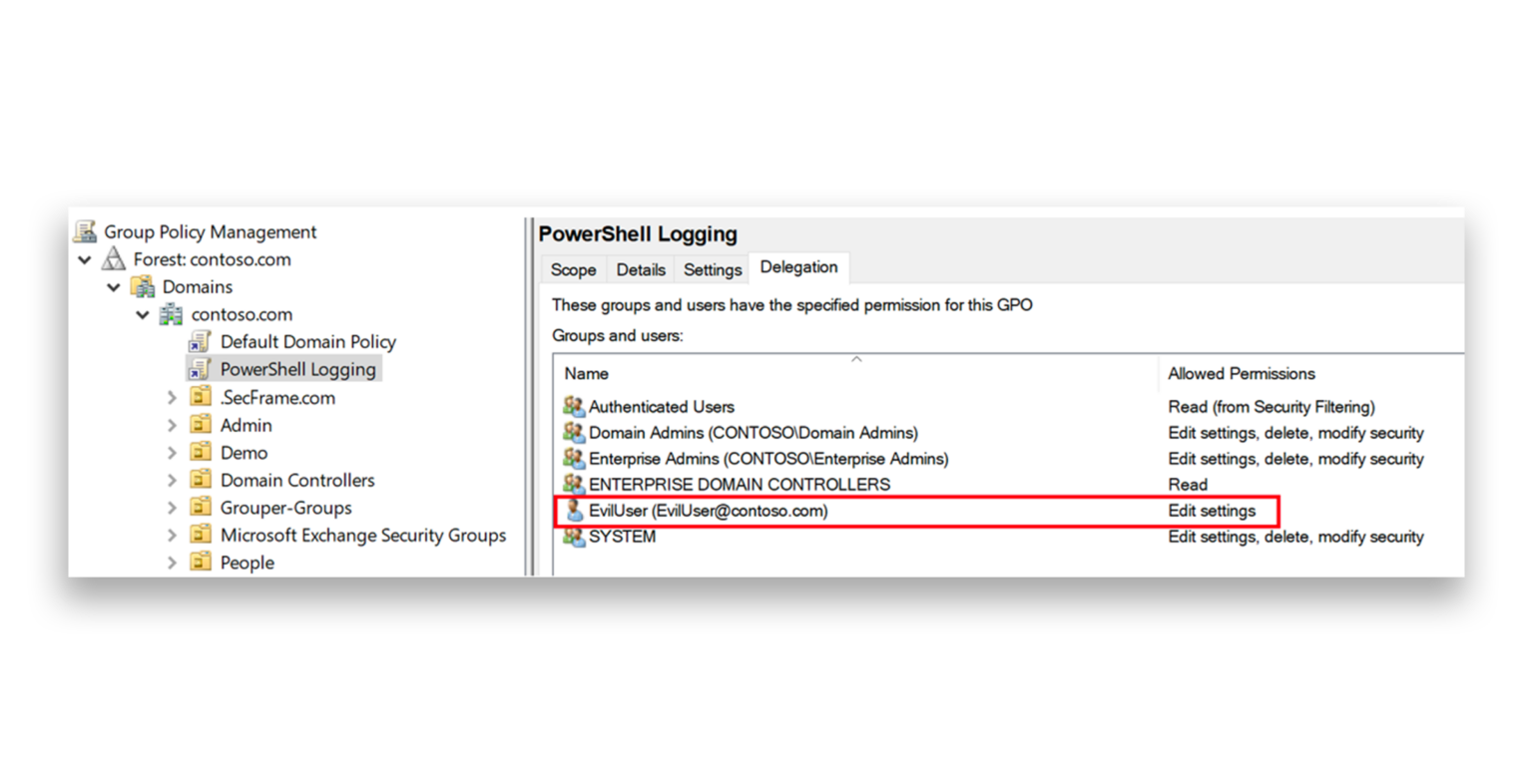
Task: Open the Scope tab
Action: pos(574,268)
